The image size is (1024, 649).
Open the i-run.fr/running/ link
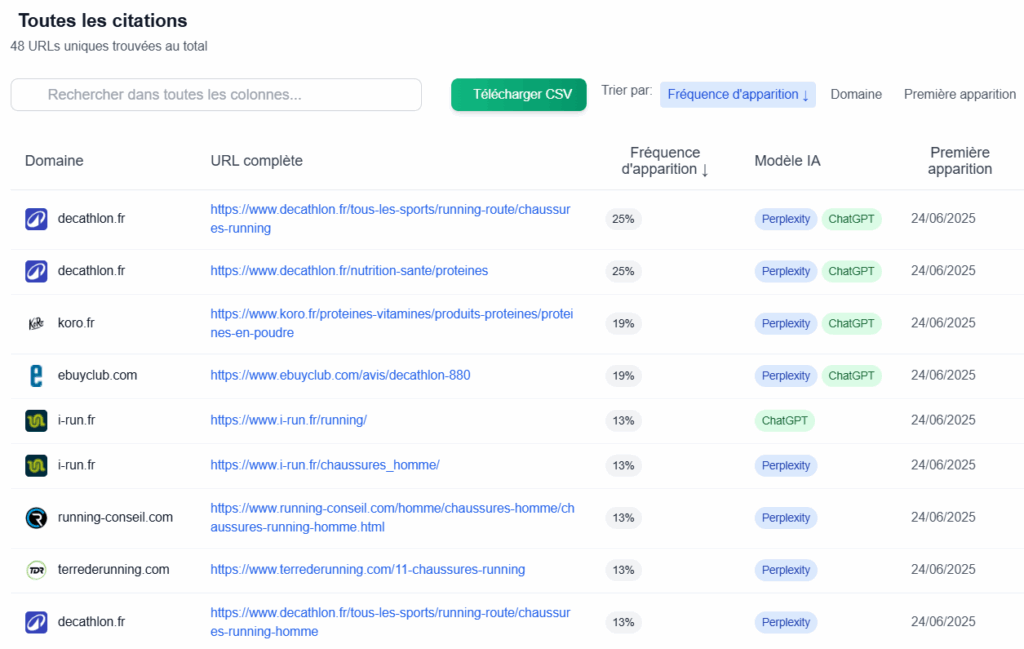(289, 420)
